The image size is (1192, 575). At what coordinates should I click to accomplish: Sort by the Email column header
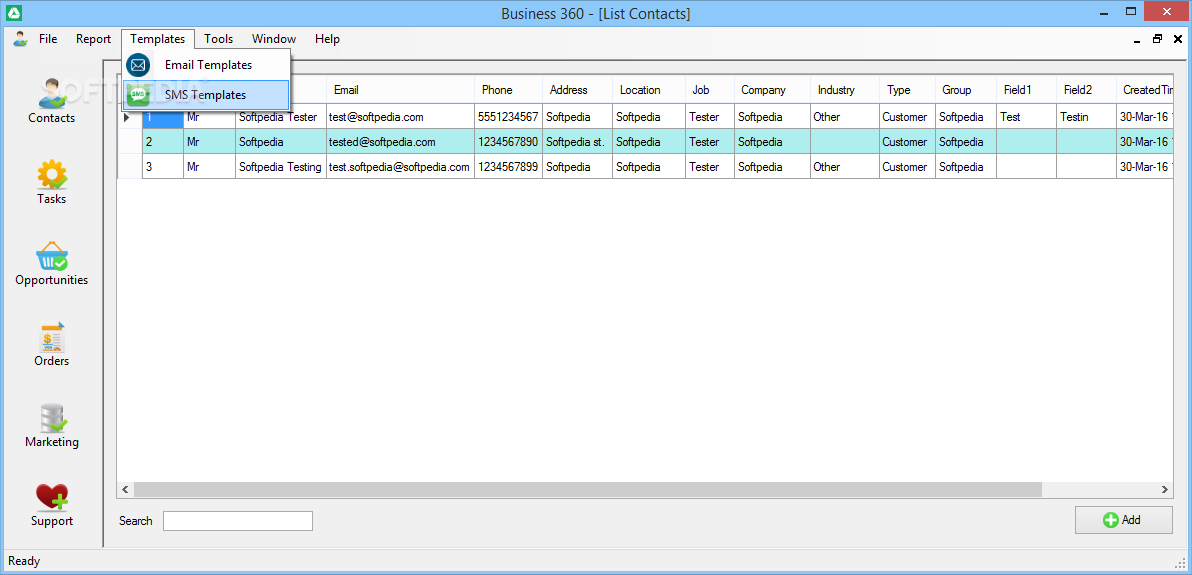[401, 90]
